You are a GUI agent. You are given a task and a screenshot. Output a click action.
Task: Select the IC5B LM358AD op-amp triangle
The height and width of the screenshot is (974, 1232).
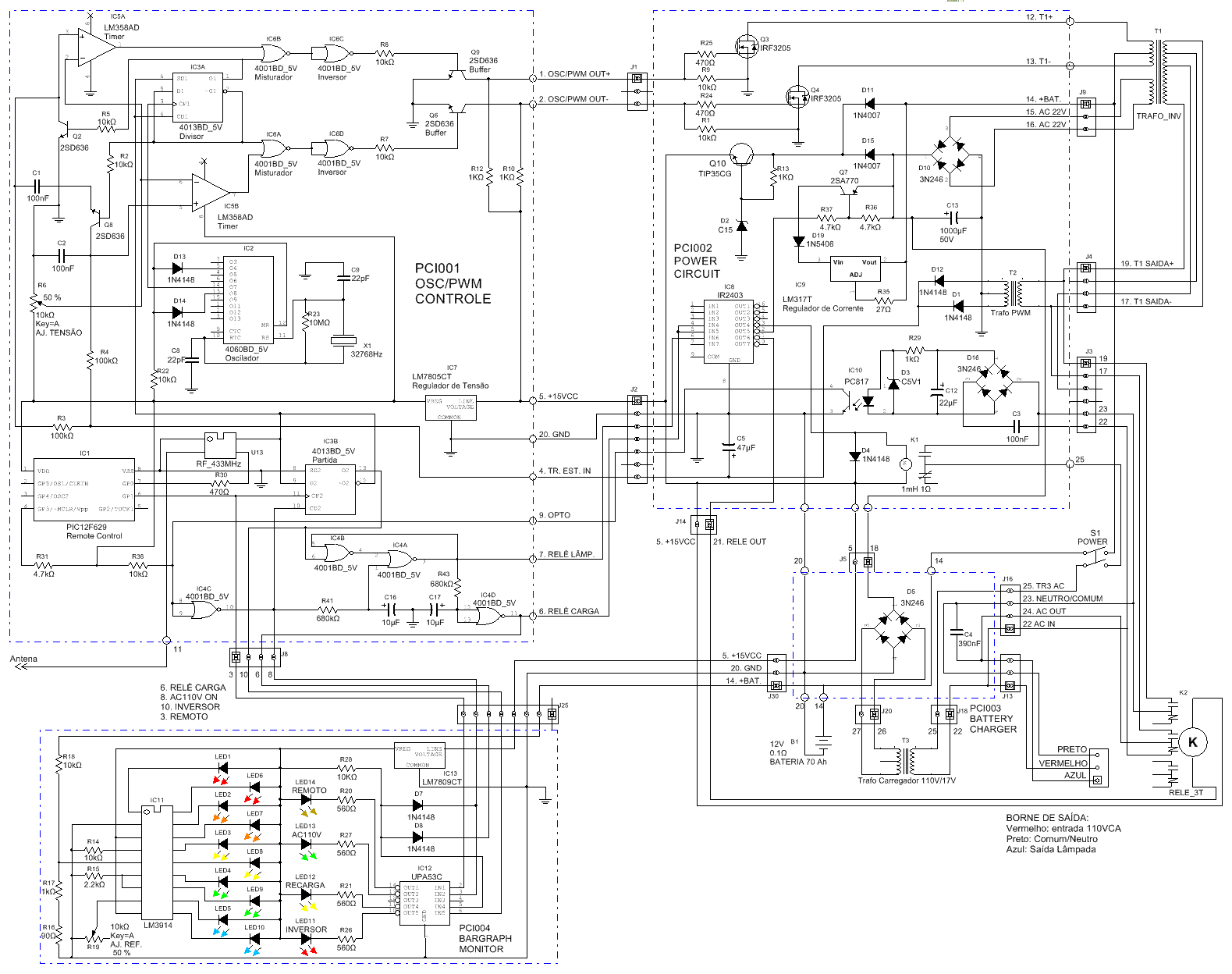[211, 194]
